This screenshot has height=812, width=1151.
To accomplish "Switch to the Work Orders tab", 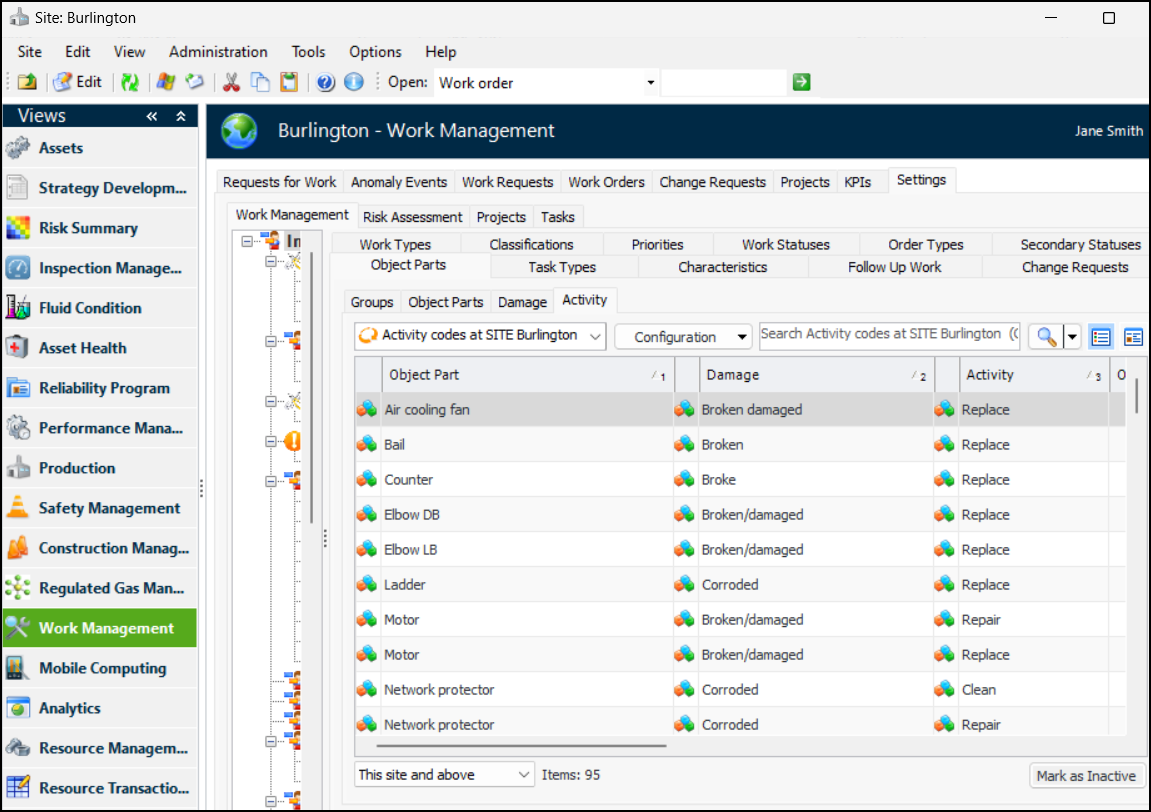I will point(606,182).
